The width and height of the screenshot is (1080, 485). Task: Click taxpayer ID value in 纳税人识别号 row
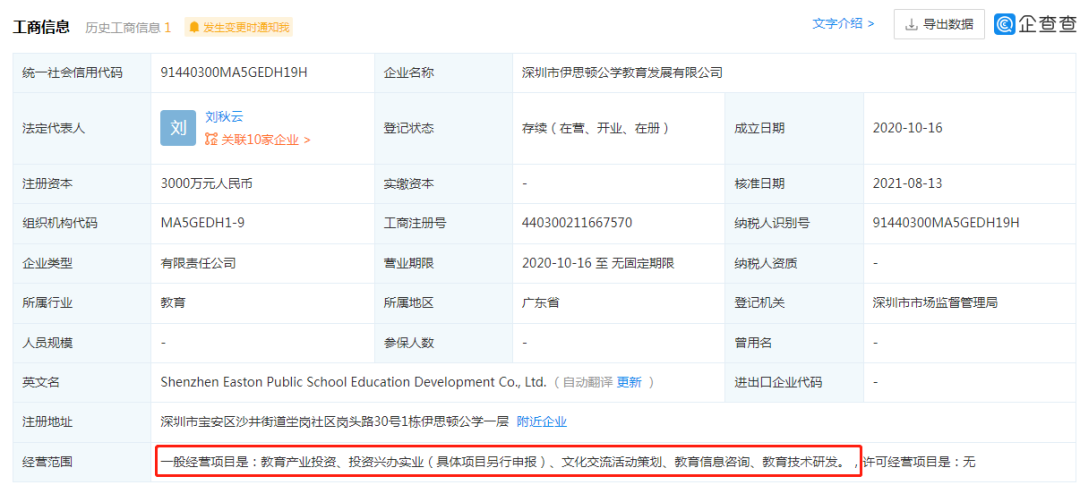[946, 223]
